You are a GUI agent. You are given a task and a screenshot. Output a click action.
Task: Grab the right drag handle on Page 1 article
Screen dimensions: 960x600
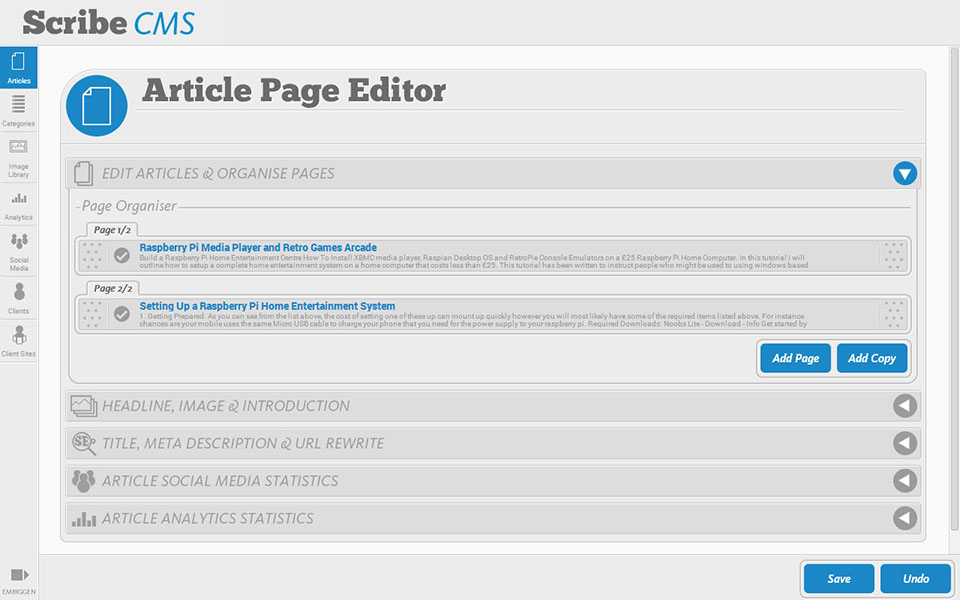tap(892, 256)
